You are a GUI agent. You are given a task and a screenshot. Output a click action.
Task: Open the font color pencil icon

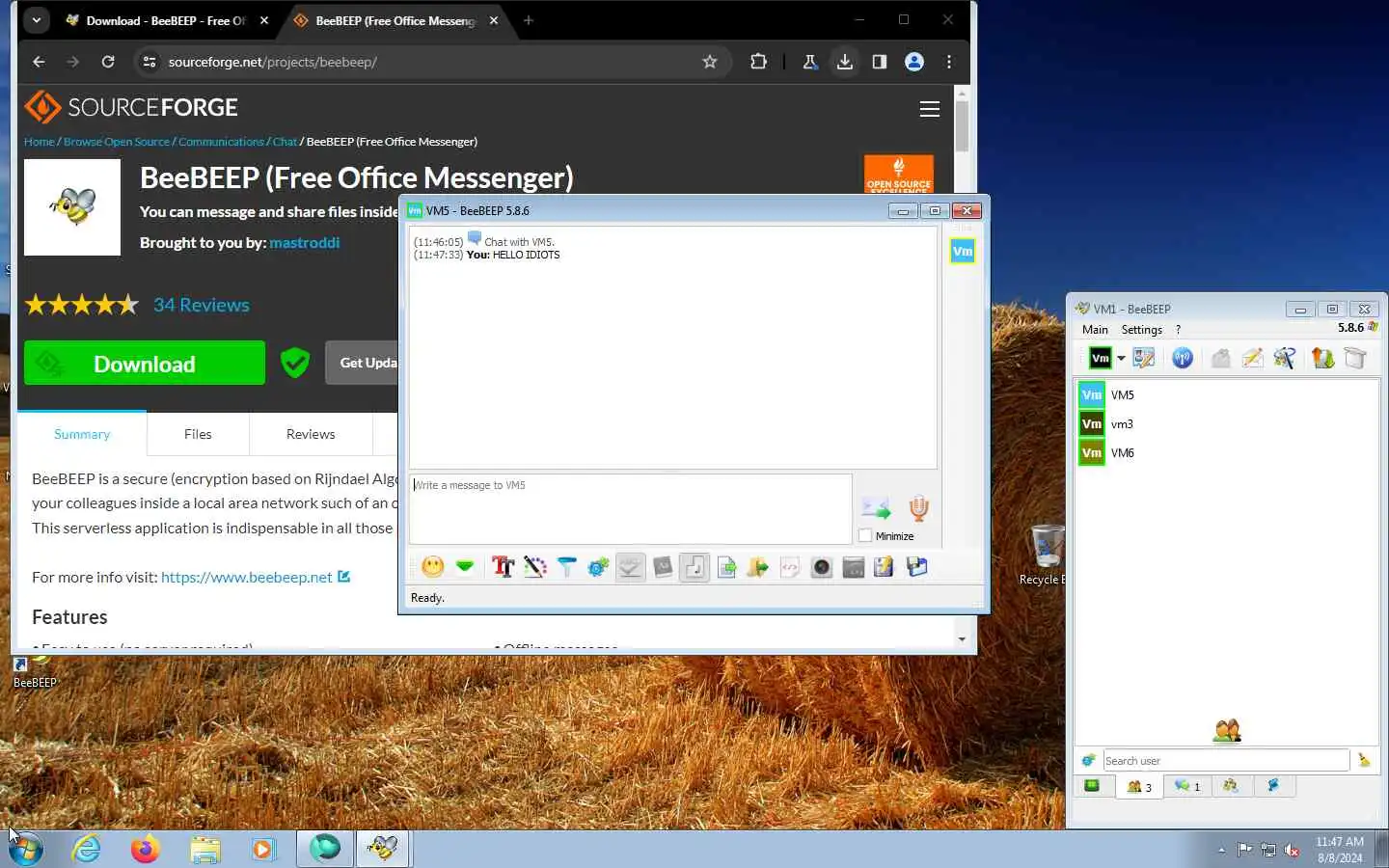535,567
